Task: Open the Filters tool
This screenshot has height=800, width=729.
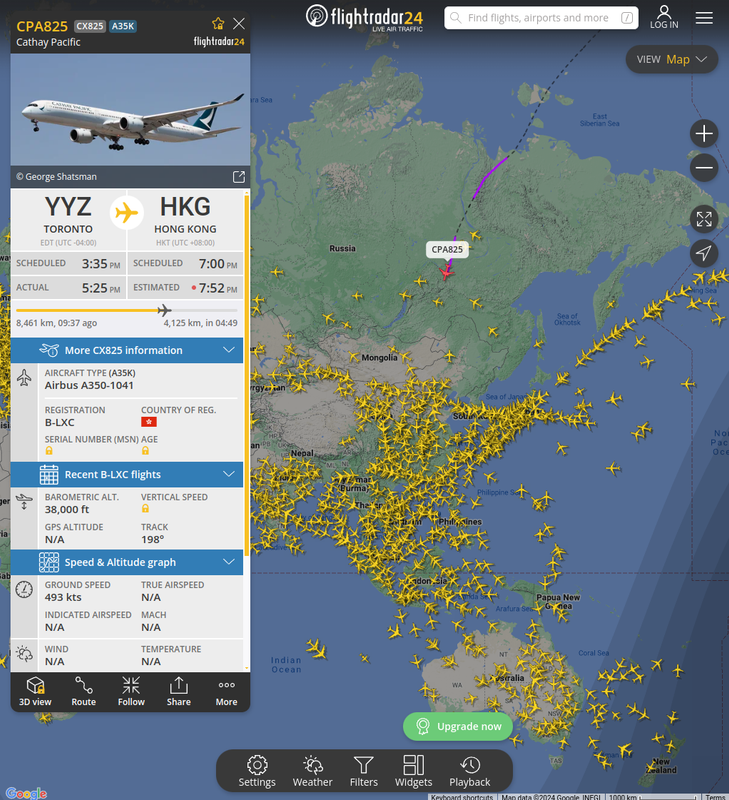Action: pyautogui.click(x=364, y=771)
